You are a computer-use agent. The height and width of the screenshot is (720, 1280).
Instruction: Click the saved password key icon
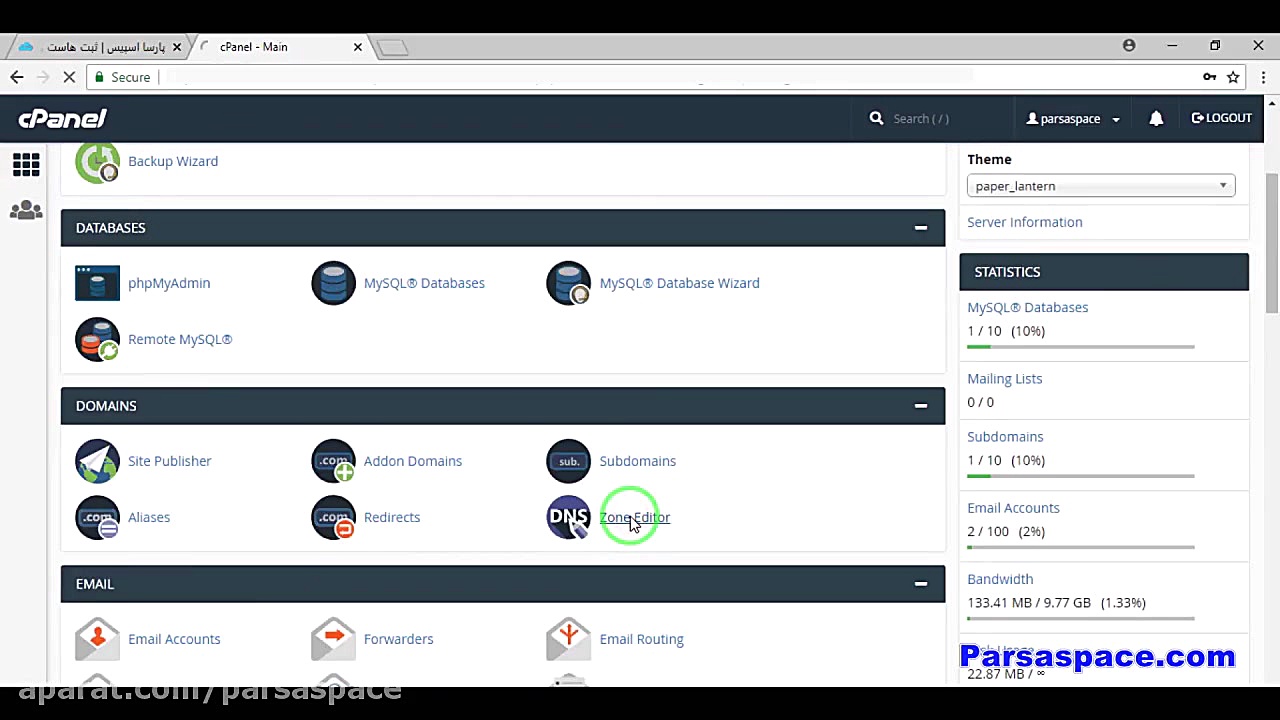point(1209,77)
